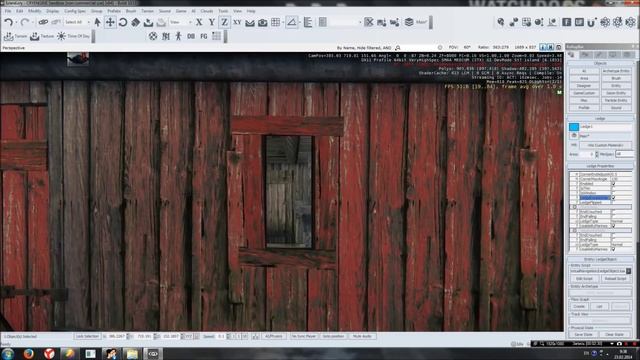The height and width of the screenshot is (360, 640).
Task: Toggle the Enabled property checkbox
Action: pyautogui.click(x=613, y=184)
